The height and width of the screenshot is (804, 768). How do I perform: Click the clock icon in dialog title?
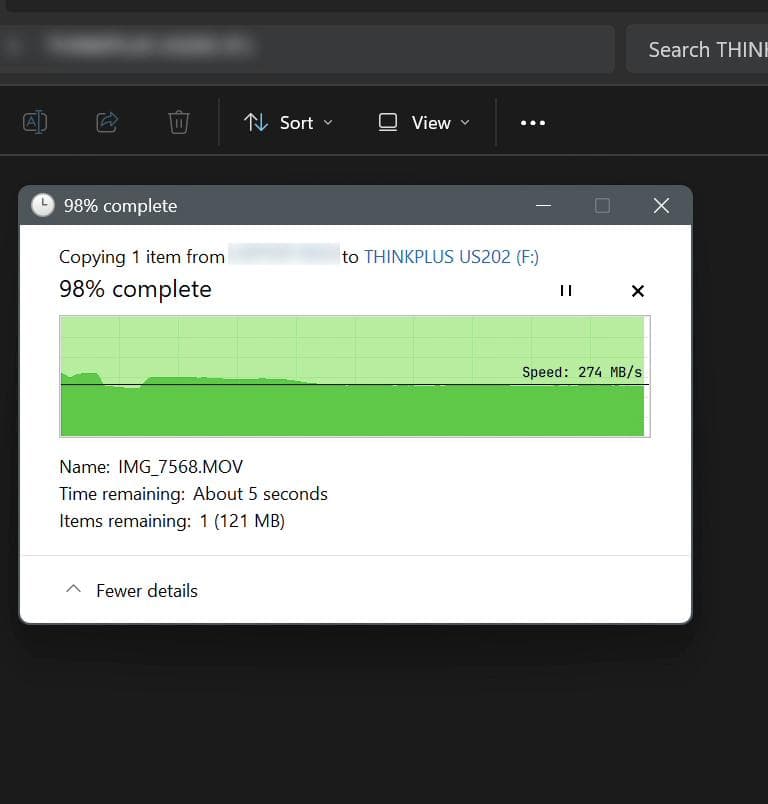pos(43,205)
